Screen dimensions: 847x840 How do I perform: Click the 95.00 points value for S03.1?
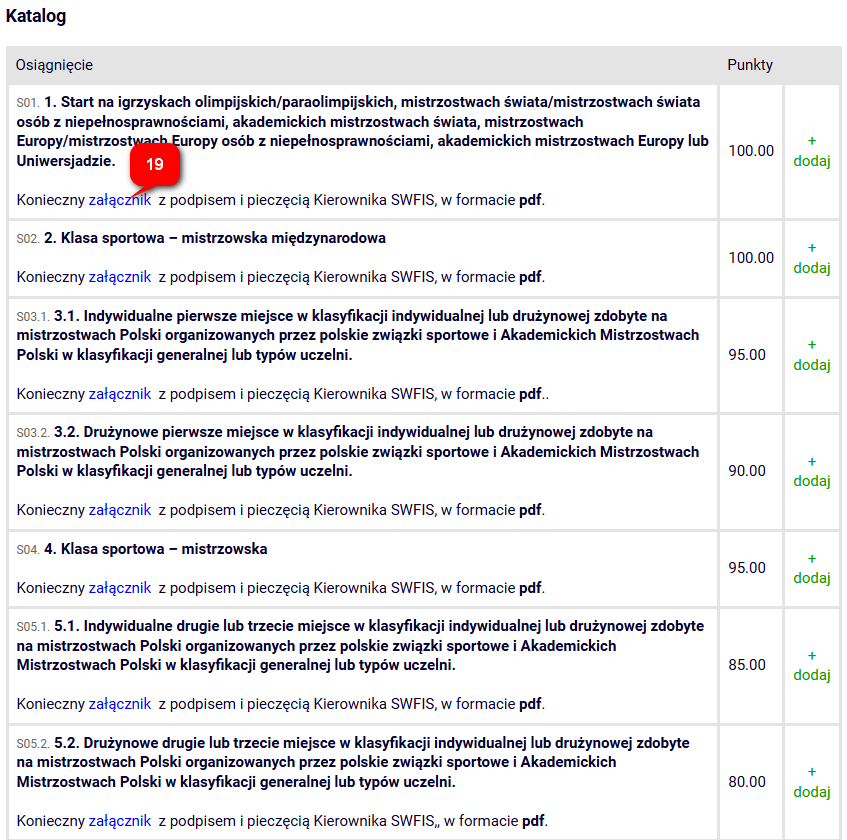point(747,355)
